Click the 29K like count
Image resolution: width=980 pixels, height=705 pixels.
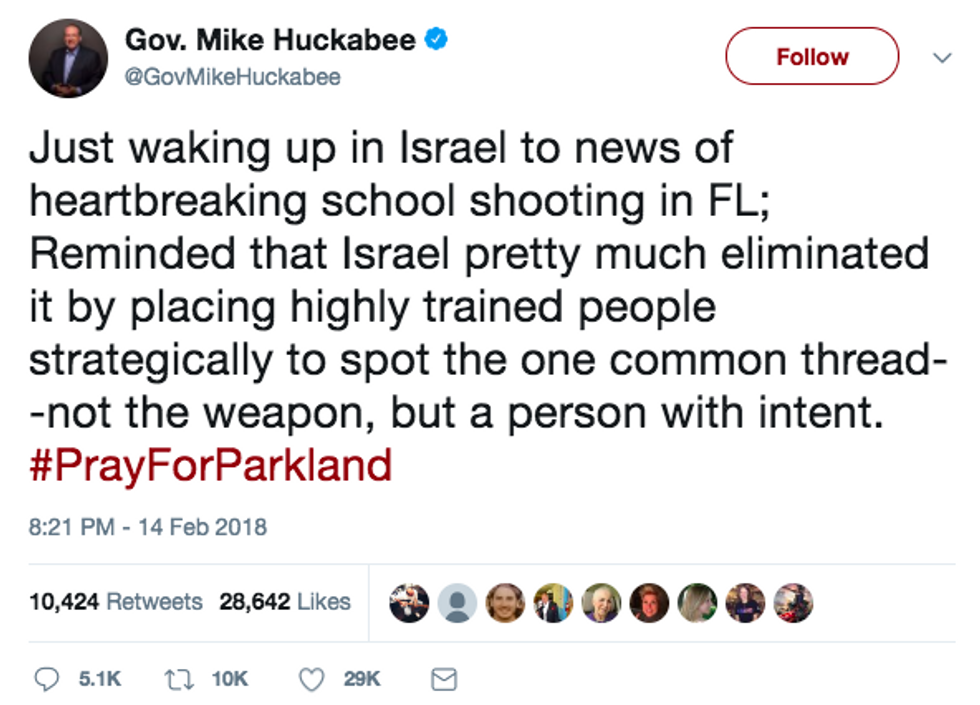362,679
